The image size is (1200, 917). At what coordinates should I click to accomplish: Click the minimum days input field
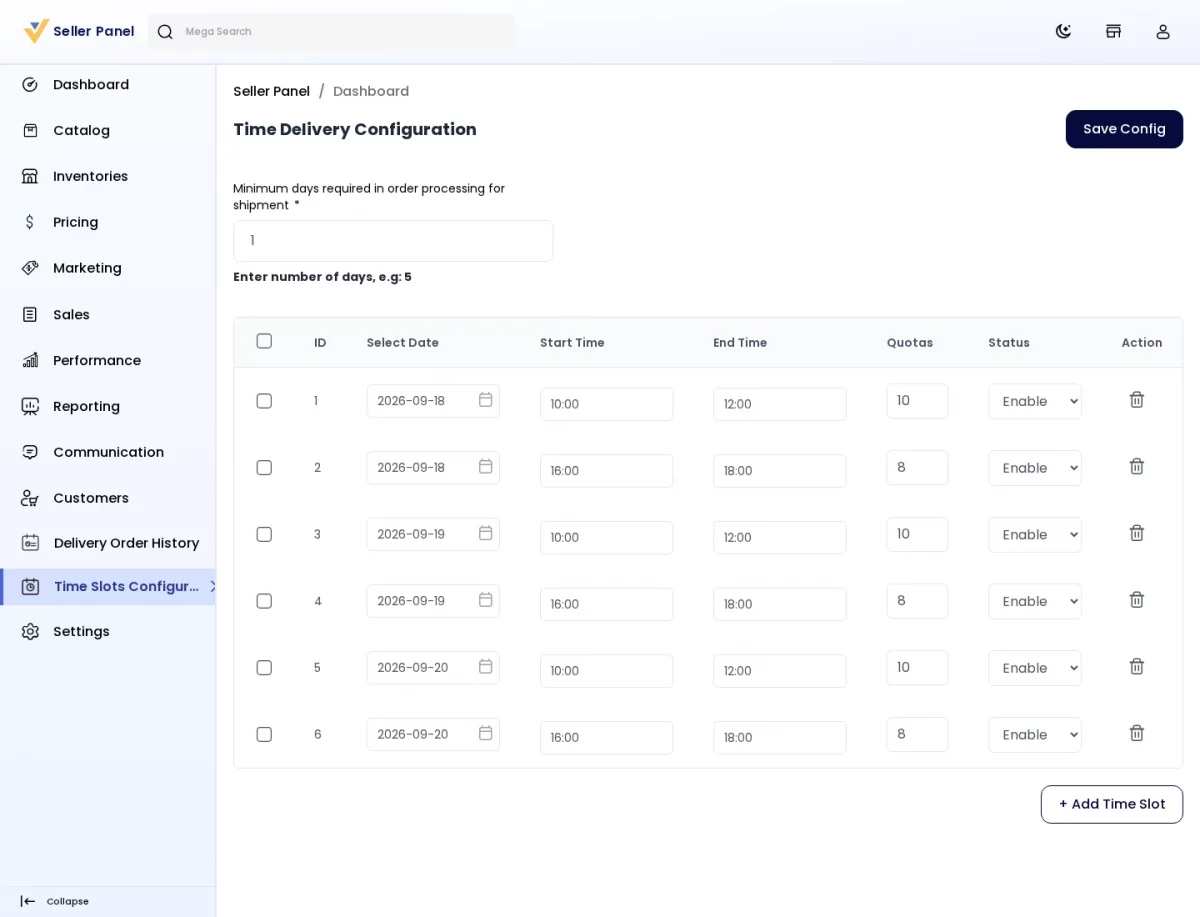click(393, 241)
